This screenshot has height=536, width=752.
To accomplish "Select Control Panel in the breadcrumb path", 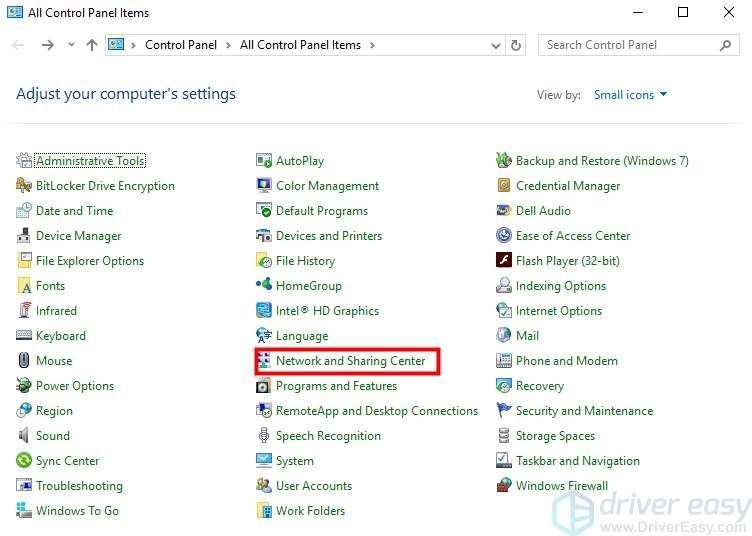I will tap(181, 45).
